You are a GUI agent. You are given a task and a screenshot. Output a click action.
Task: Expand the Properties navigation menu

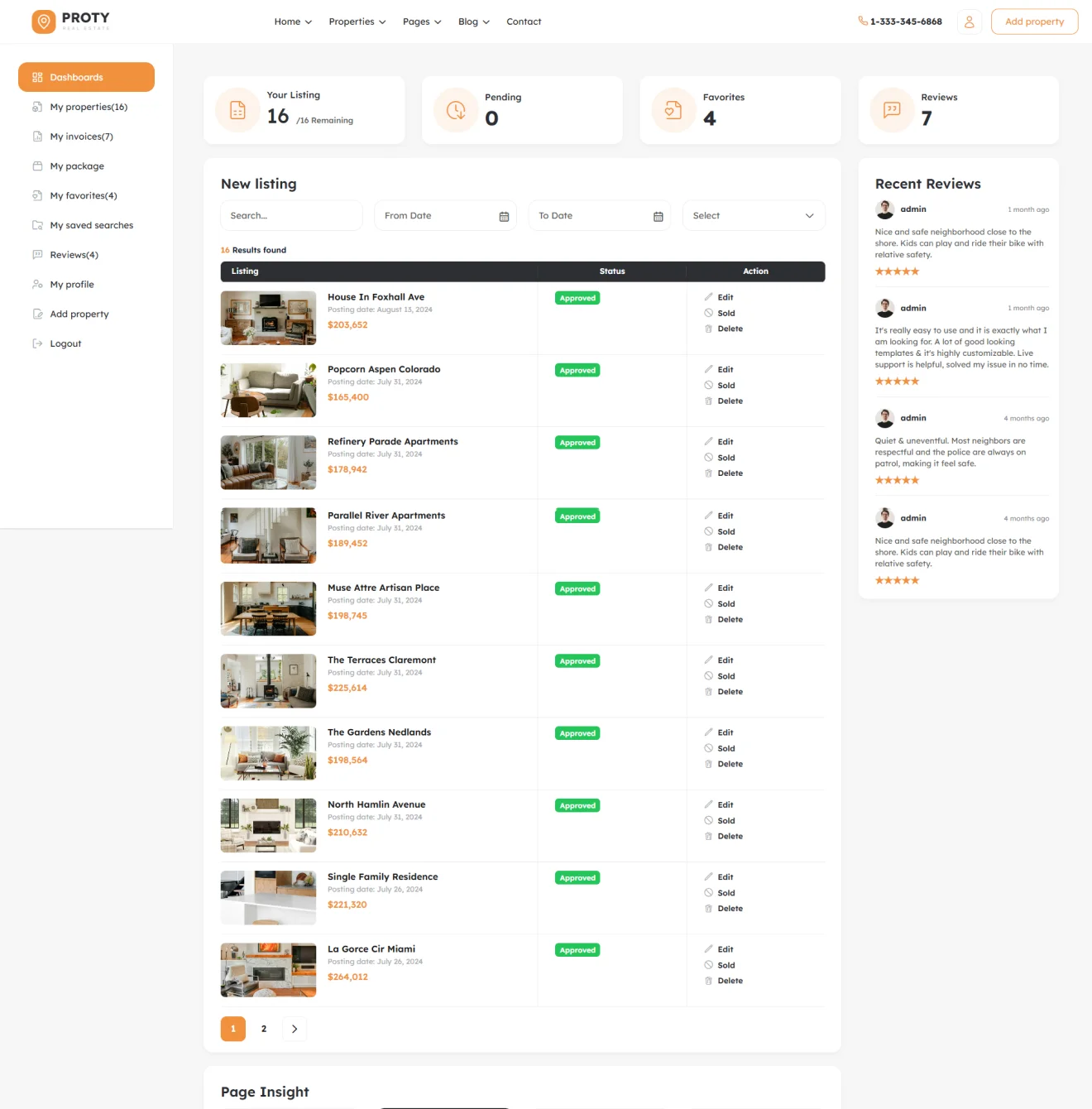357,22
